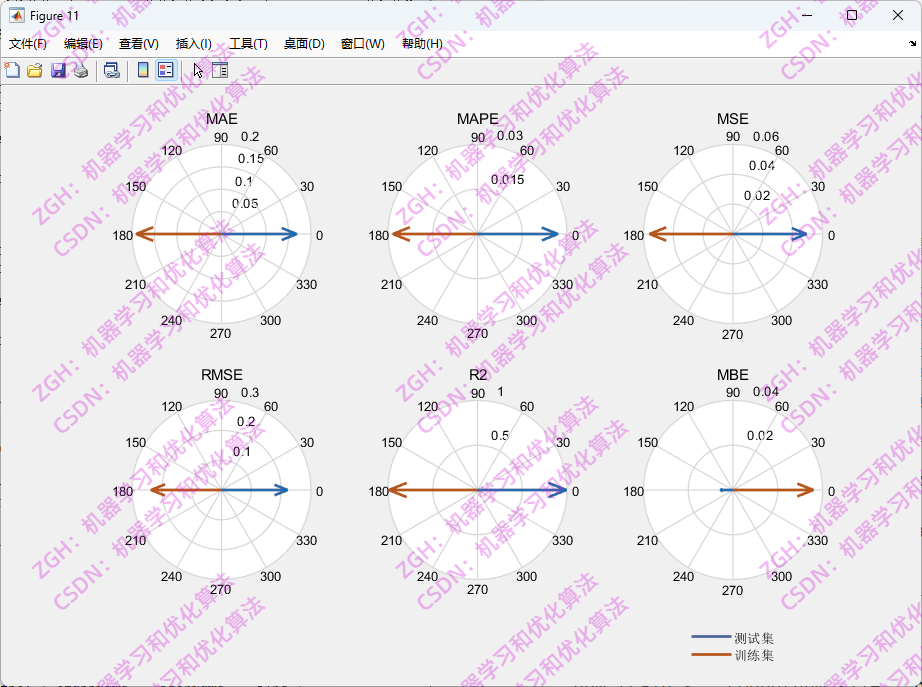Select the 训练集 legend entry

coord(754,655)
